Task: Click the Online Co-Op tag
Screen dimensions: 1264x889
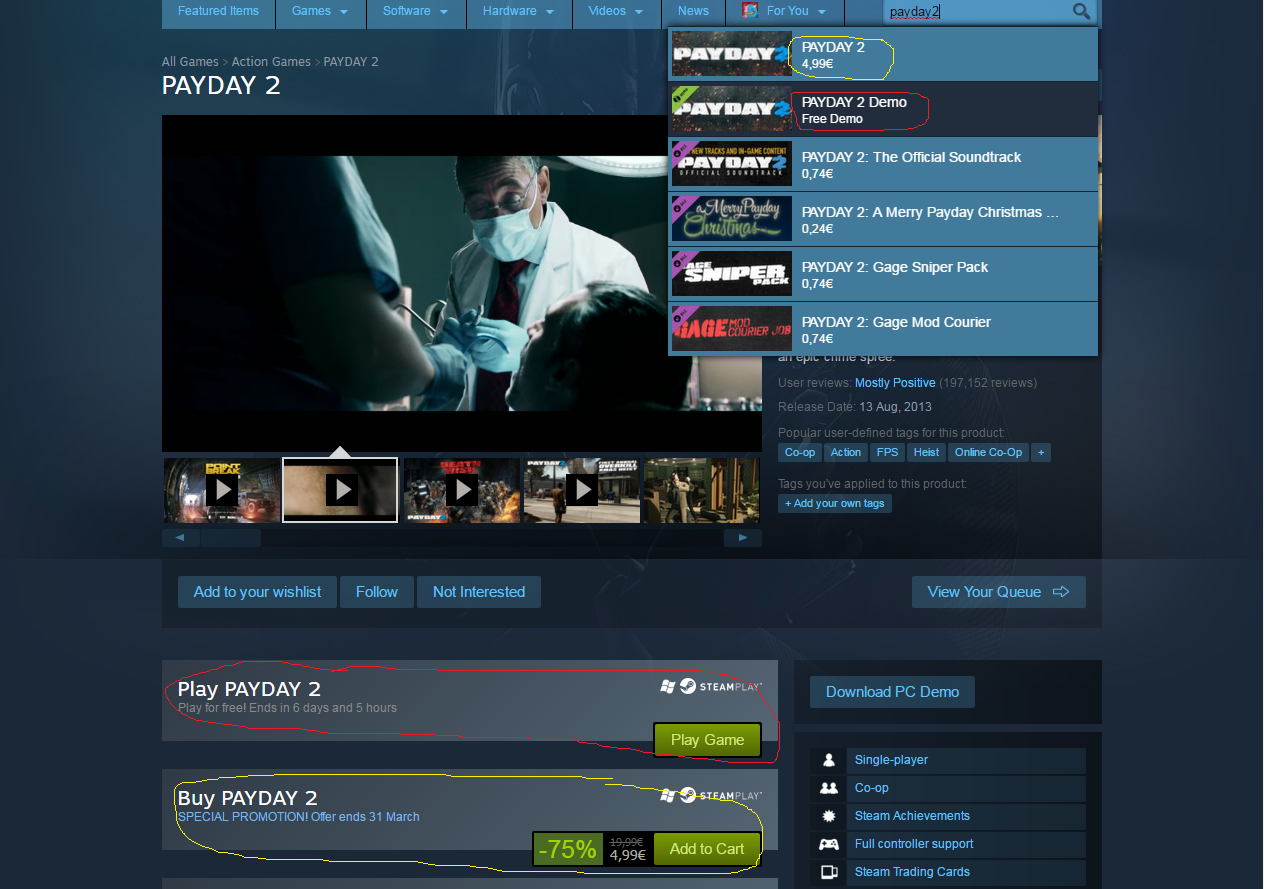Action: 989,453
